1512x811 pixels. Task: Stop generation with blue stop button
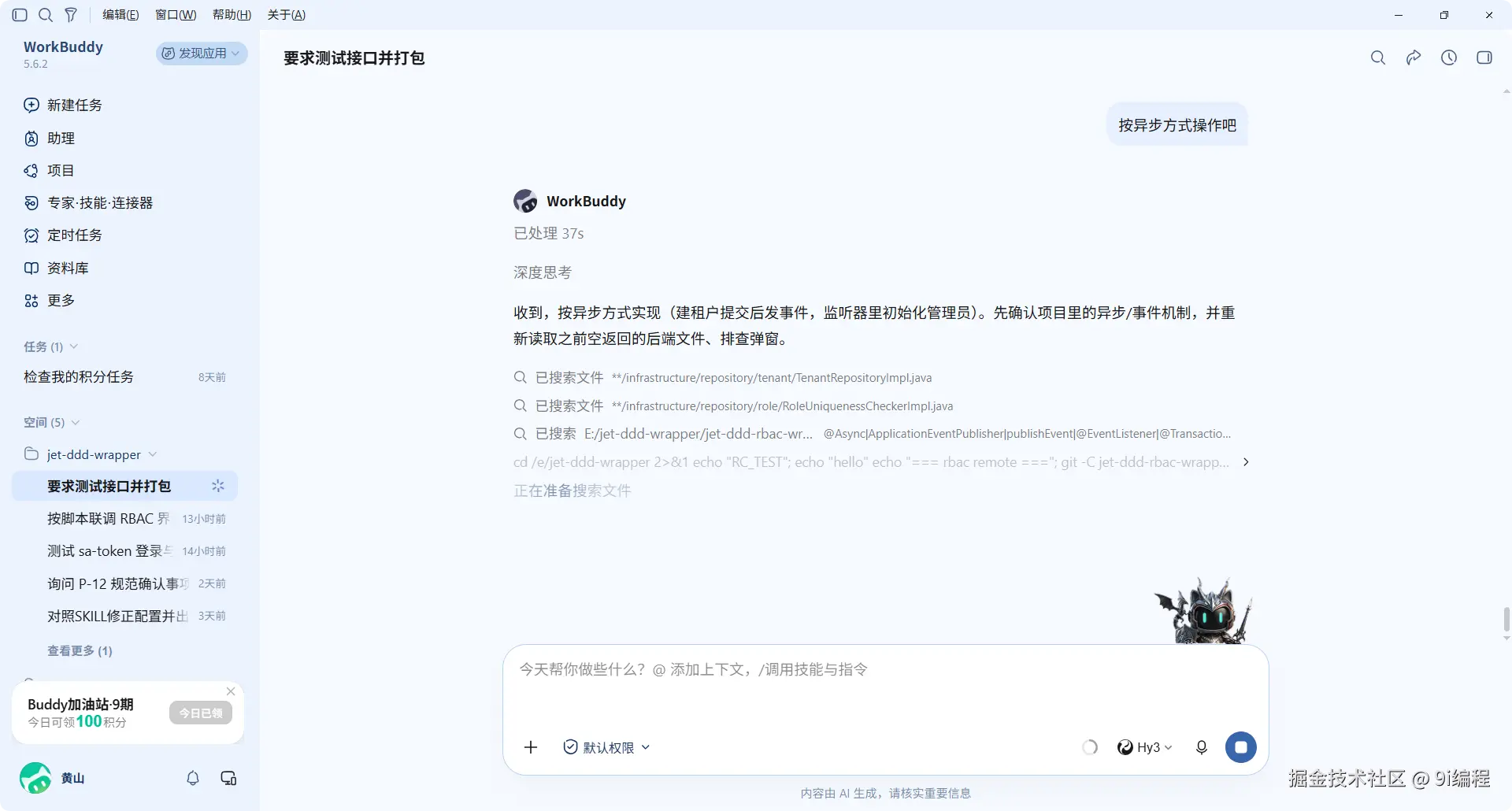1241,747
